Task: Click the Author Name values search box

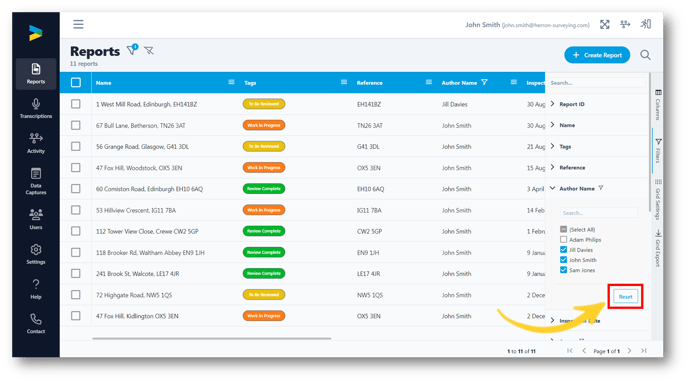Action: click(599, 213)
